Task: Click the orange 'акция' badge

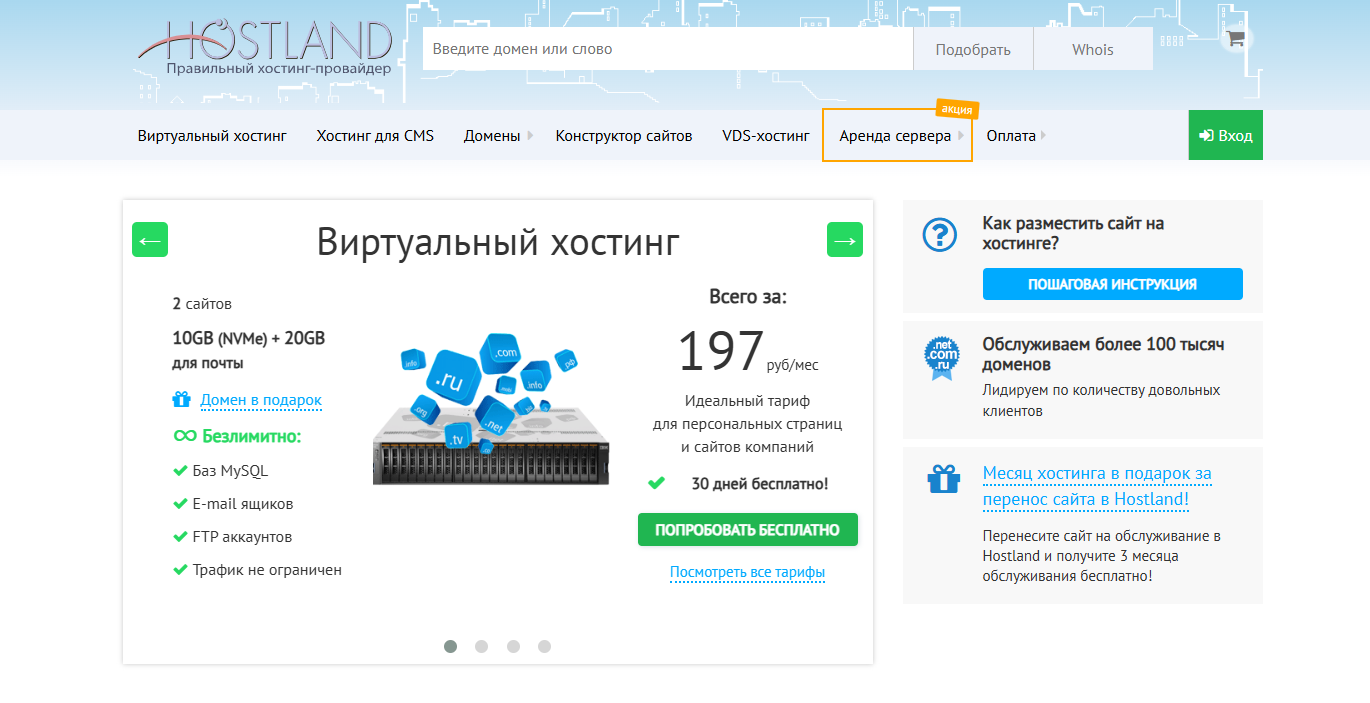Action: point(957,108)
